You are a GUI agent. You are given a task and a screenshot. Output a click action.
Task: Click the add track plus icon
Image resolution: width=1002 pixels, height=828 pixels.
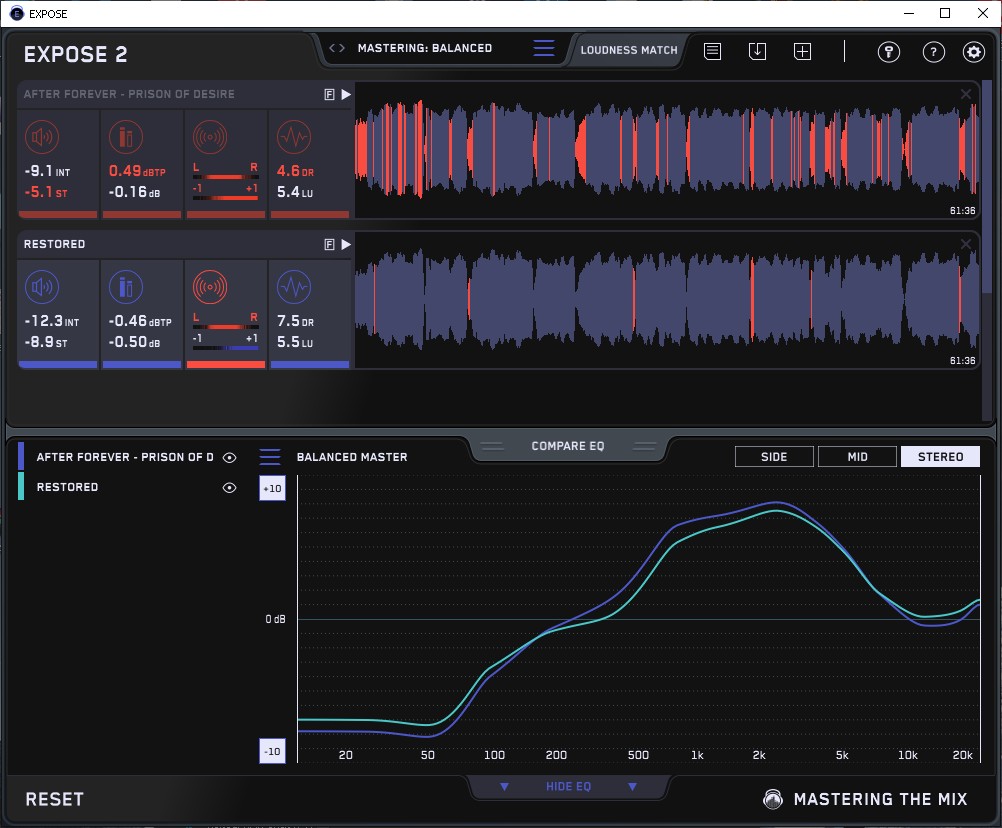pos(802,51)
